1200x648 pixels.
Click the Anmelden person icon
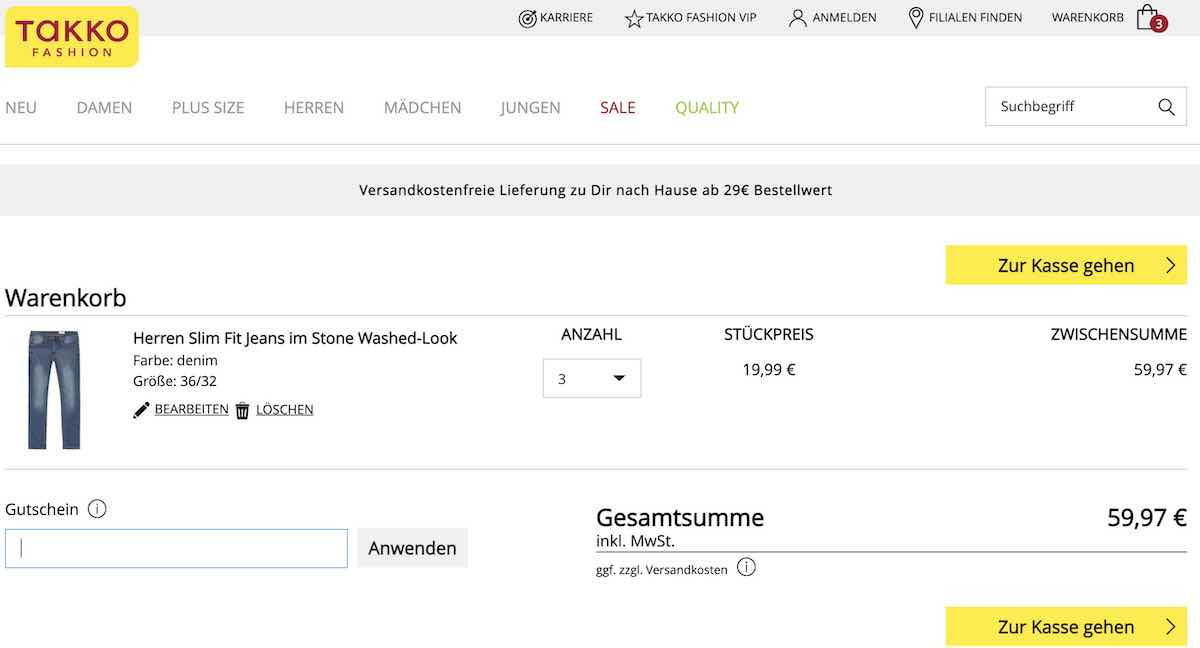coord(796,17)
